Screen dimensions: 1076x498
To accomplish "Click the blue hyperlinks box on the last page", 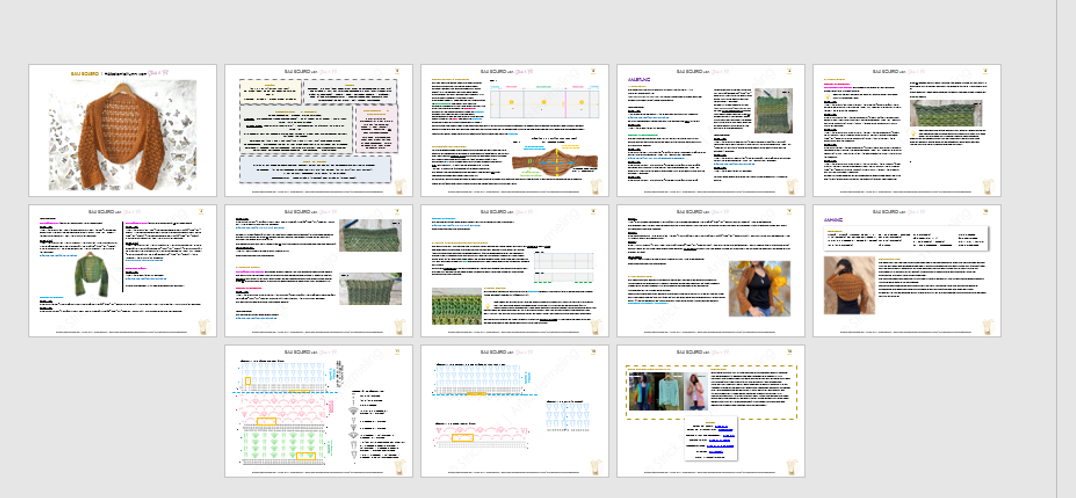I will (711, 439).
